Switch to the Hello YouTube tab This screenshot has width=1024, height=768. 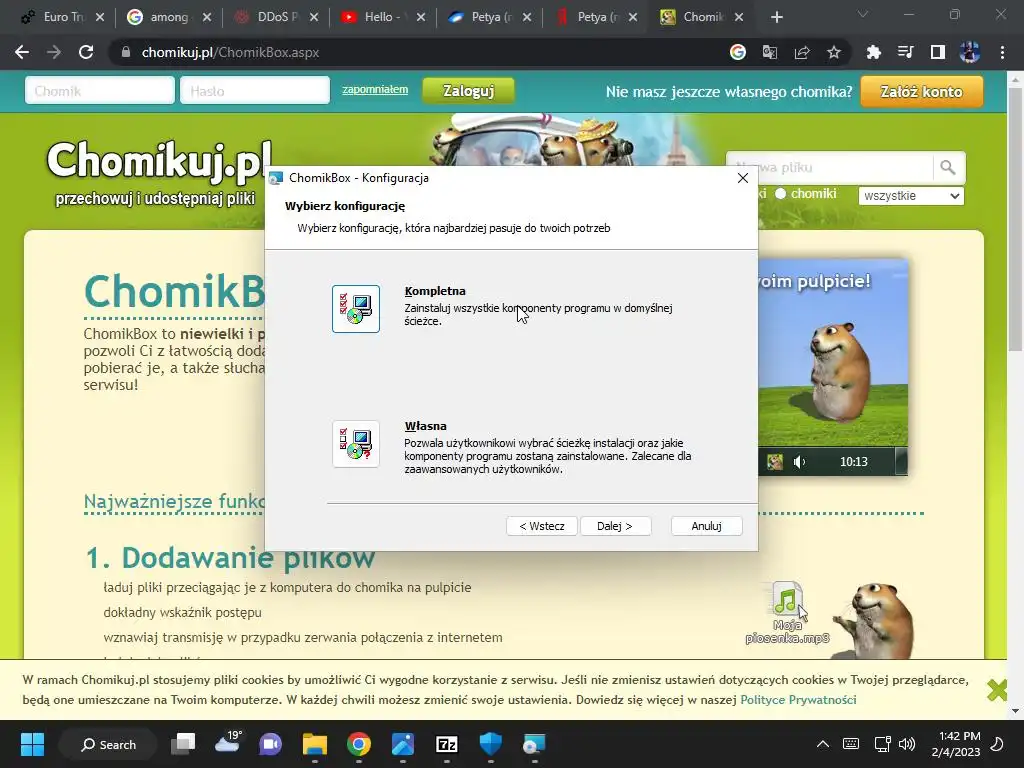383,17
